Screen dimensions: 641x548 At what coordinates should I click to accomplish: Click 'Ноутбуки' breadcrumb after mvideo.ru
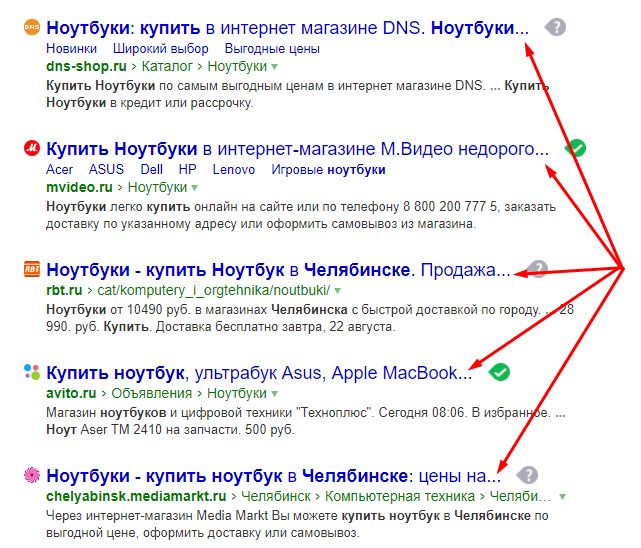tap(157, 187)
